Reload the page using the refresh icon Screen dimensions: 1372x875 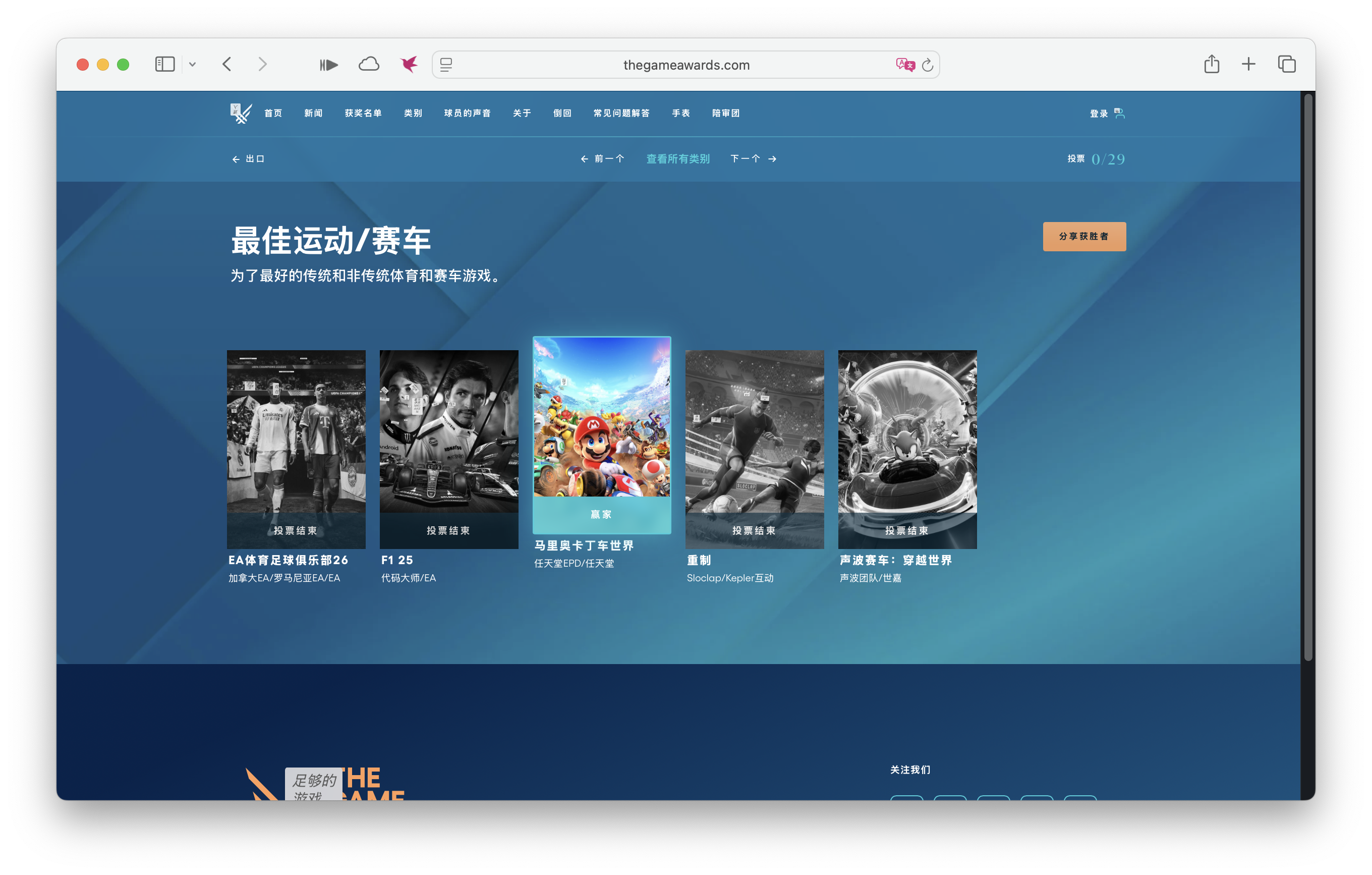pos(928,65)
